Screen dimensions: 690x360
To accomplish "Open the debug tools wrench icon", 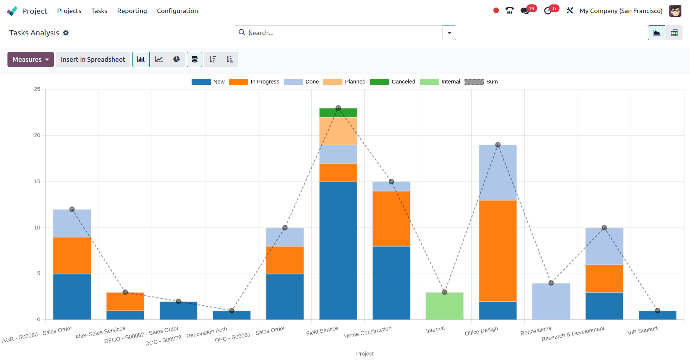I will (x=569, y=10).
